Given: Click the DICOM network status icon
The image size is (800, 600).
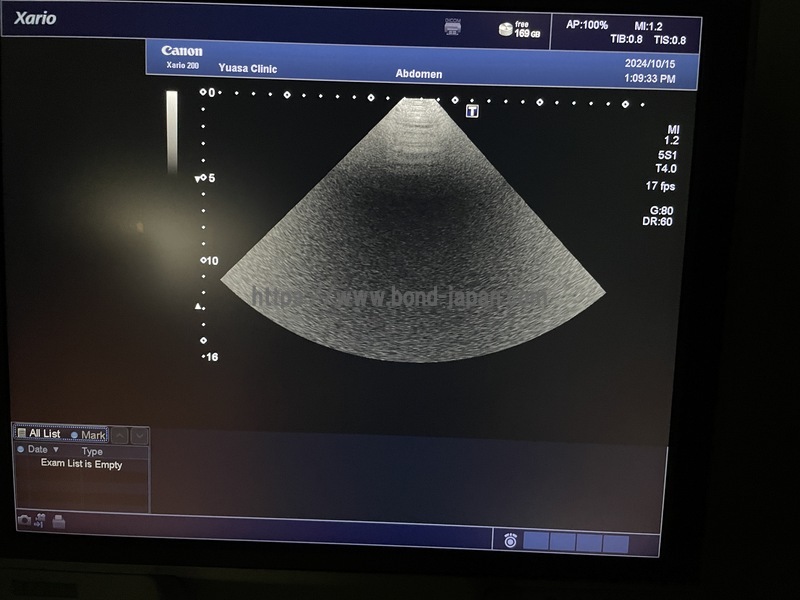Looking at the screenshot, I should tap(453, 27).
